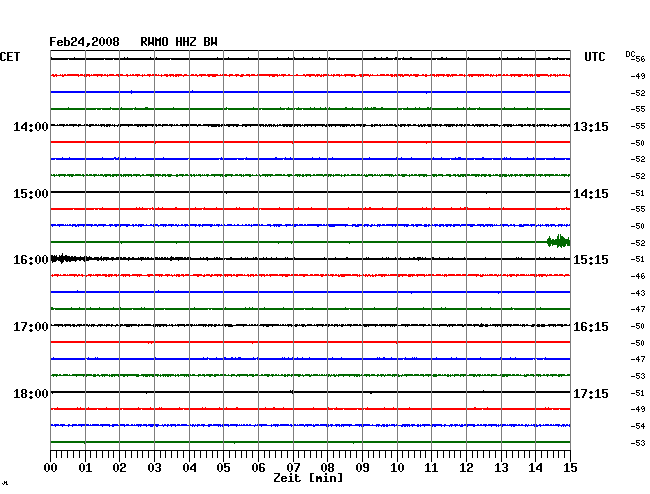Select minute tick label 05
The image size is (650, 494).
click(223, 467)
